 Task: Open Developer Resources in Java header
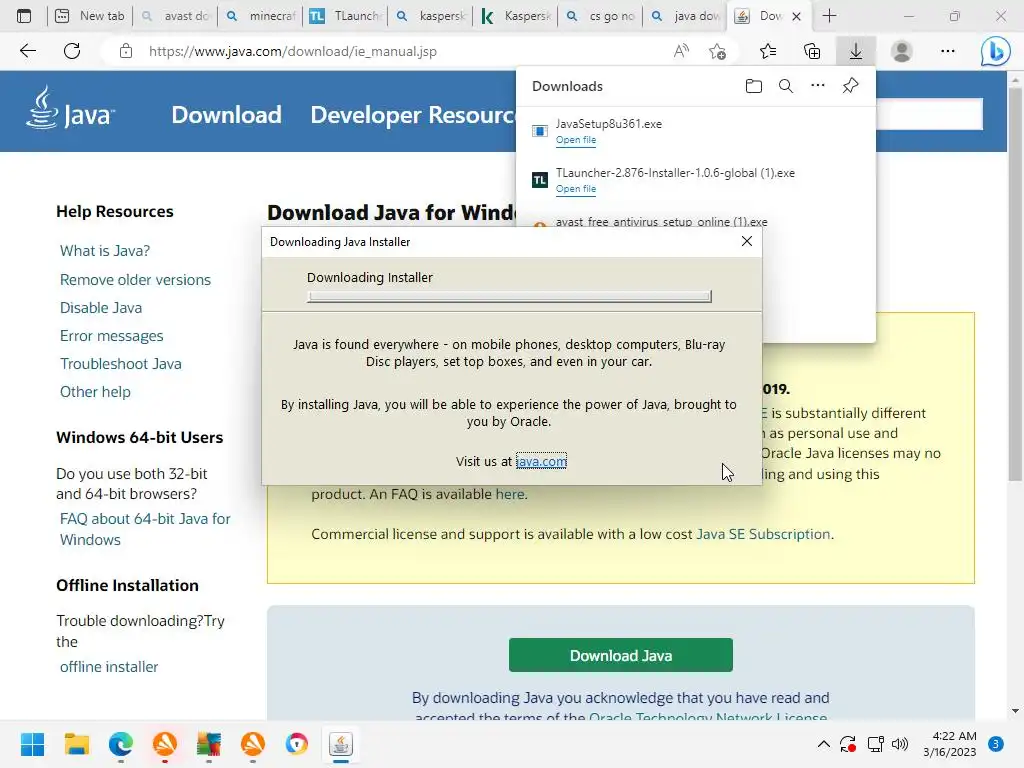click(x=413, y=114)
